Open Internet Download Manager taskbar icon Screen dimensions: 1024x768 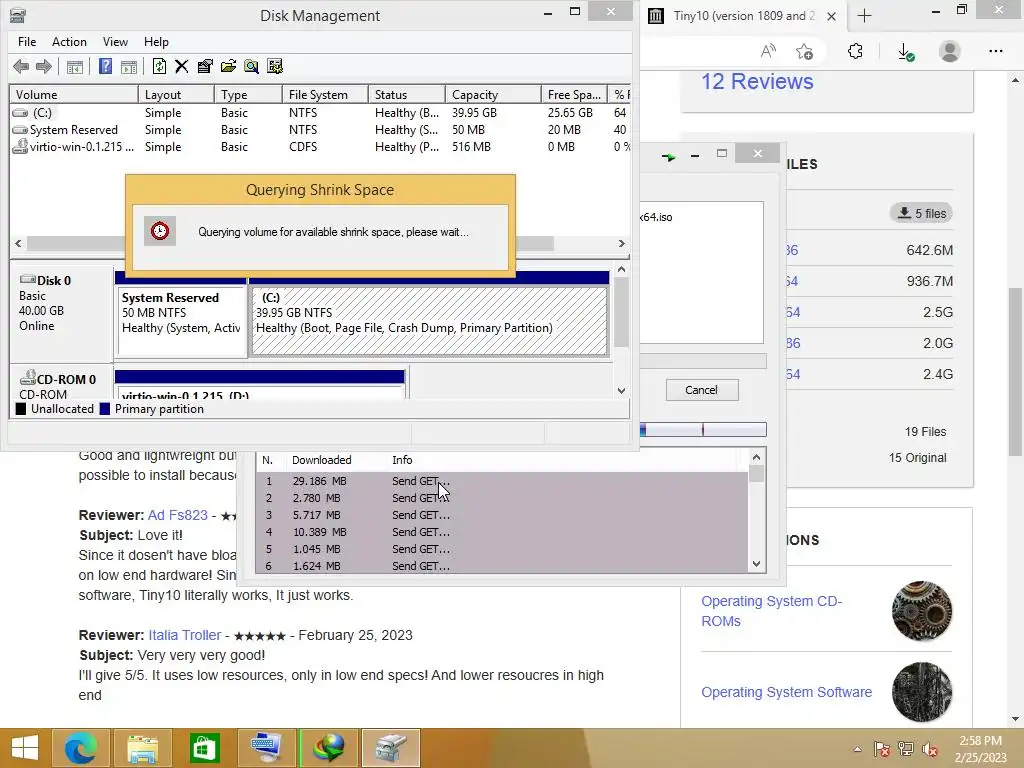pyautogui.click(x=328, y=748)
